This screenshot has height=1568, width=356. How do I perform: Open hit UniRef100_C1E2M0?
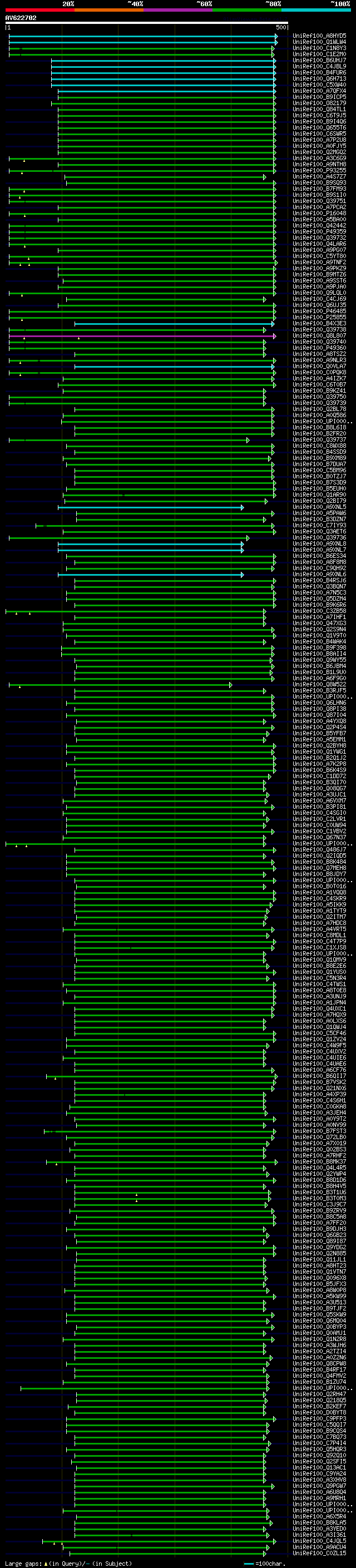[x=319, y=54]
